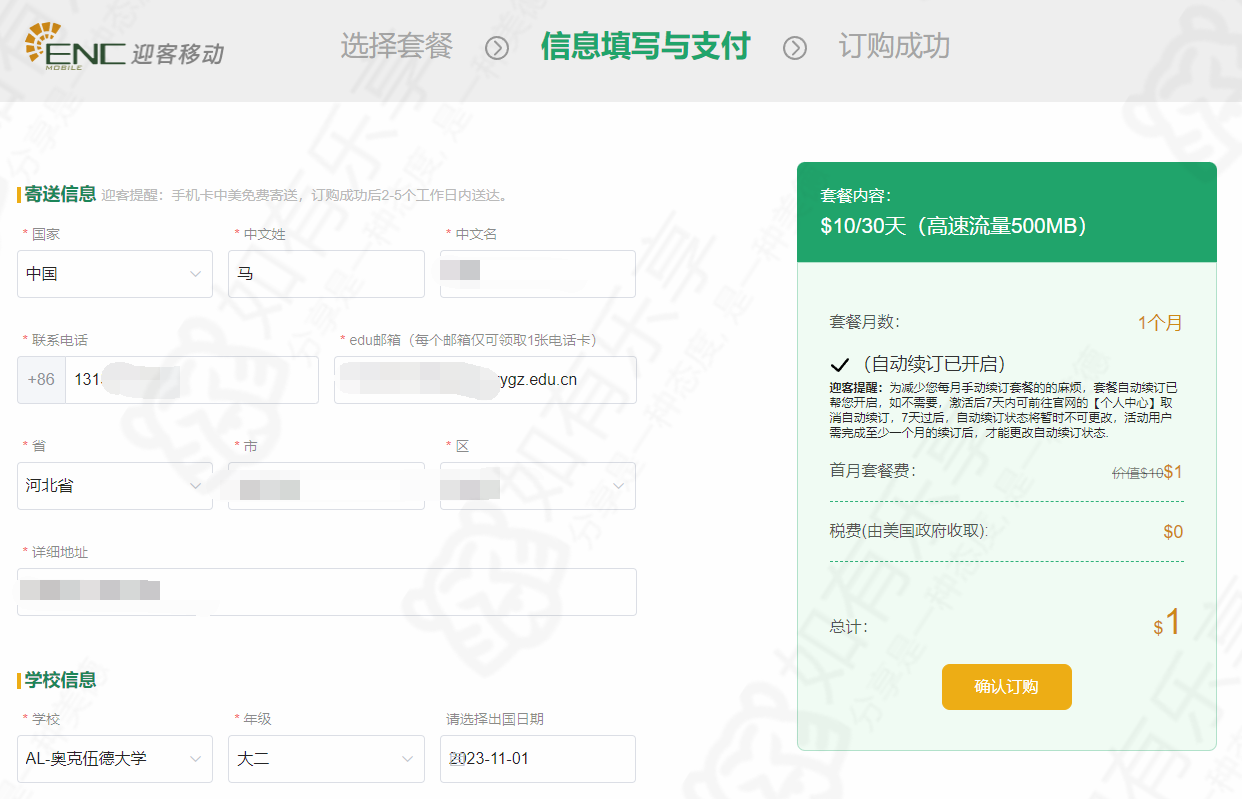
Task: Go to the 选择套餐 step
Action: coord(397,46)
